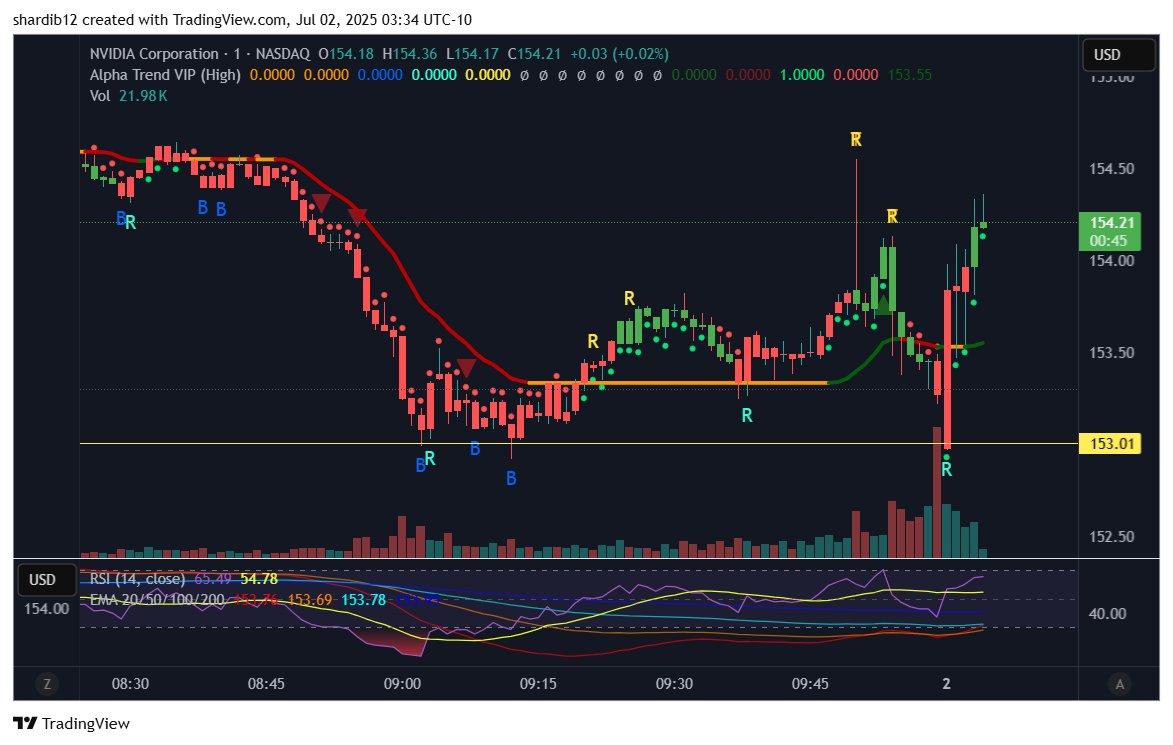The image size is (1173, 745).
Task: Click the Z timezone button
Action: [47, 684]
